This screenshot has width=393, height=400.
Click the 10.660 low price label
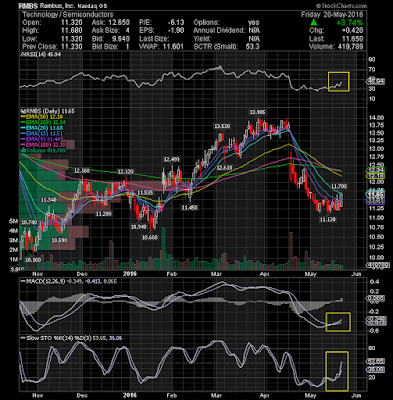(149, 238)
